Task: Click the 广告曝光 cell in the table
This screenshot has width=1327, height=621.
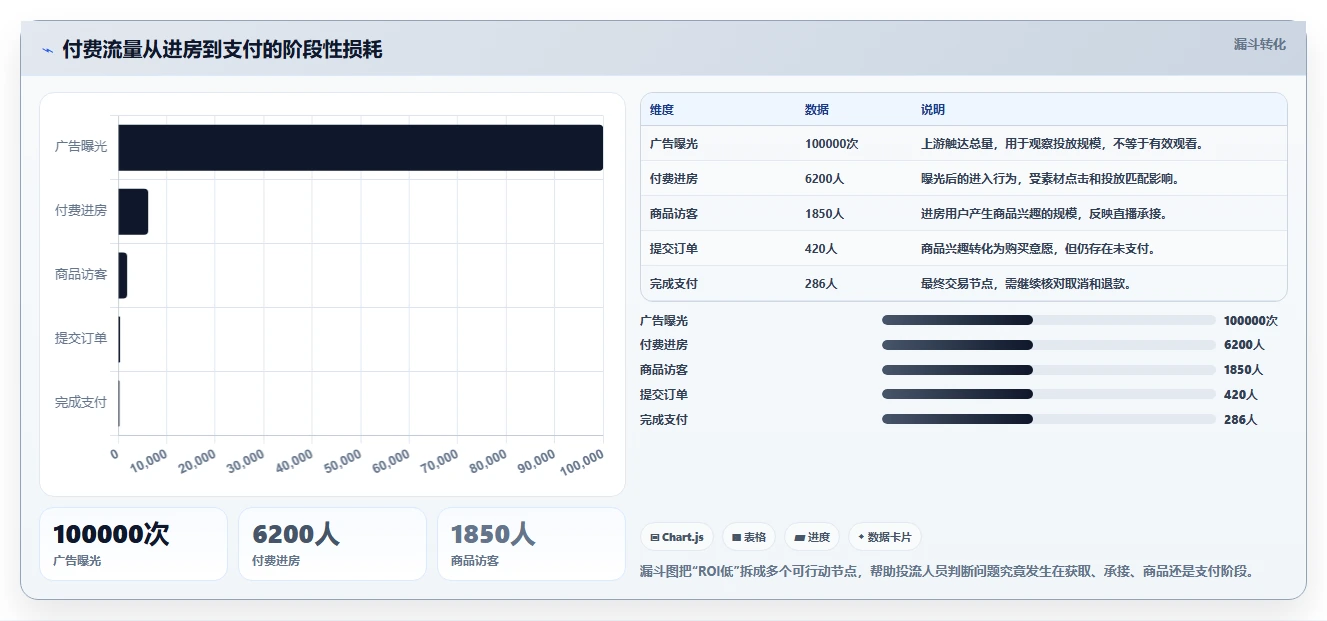Action: click(674, 144)
